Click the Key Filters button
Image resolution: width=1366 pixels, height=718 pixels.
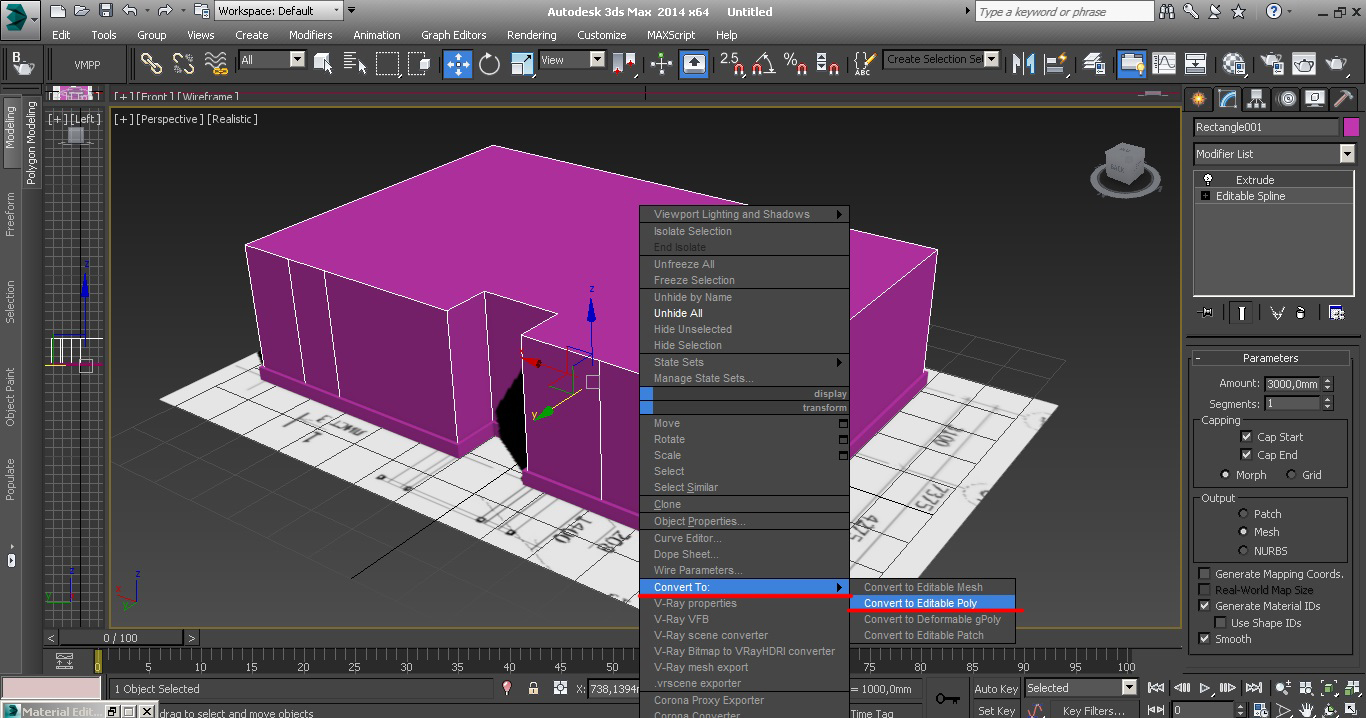point(1094,710)
